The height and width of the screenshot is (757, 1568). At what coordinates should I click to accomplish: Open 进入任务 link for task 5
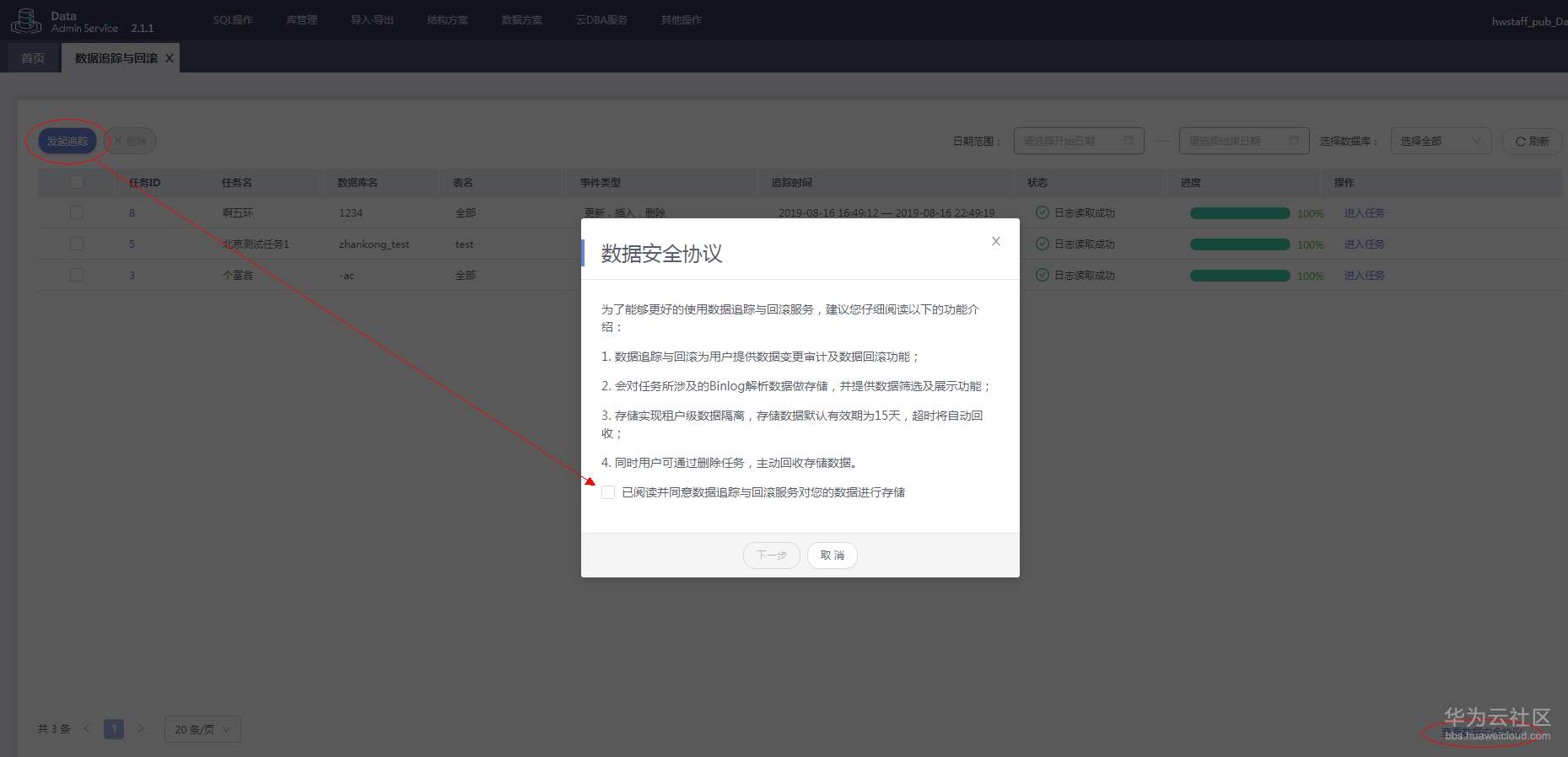click(x=1364, y=244)
